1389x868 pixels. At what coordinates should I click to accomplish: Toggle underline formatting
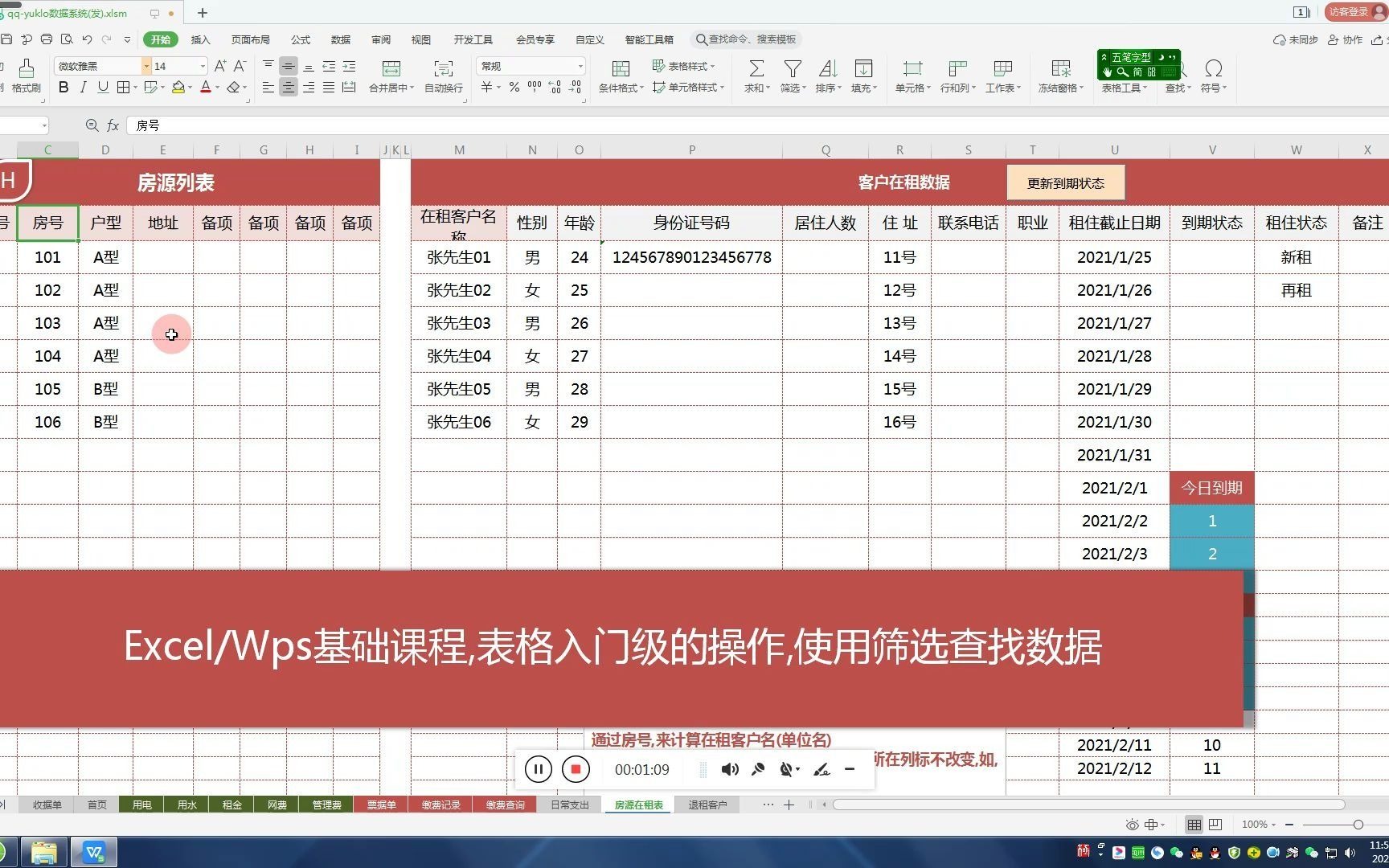[x=103, y=88]
